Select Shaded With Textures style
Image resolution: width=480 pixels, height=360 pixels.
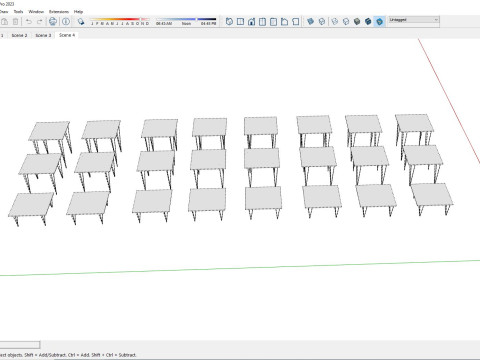point(368,22)
